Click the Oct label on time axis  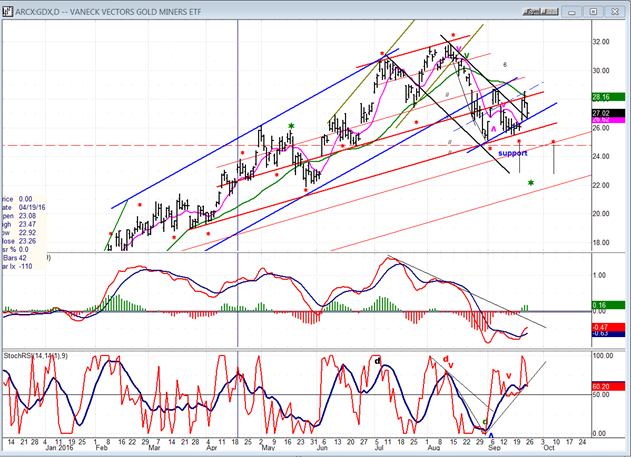click(x=549, y=448)
